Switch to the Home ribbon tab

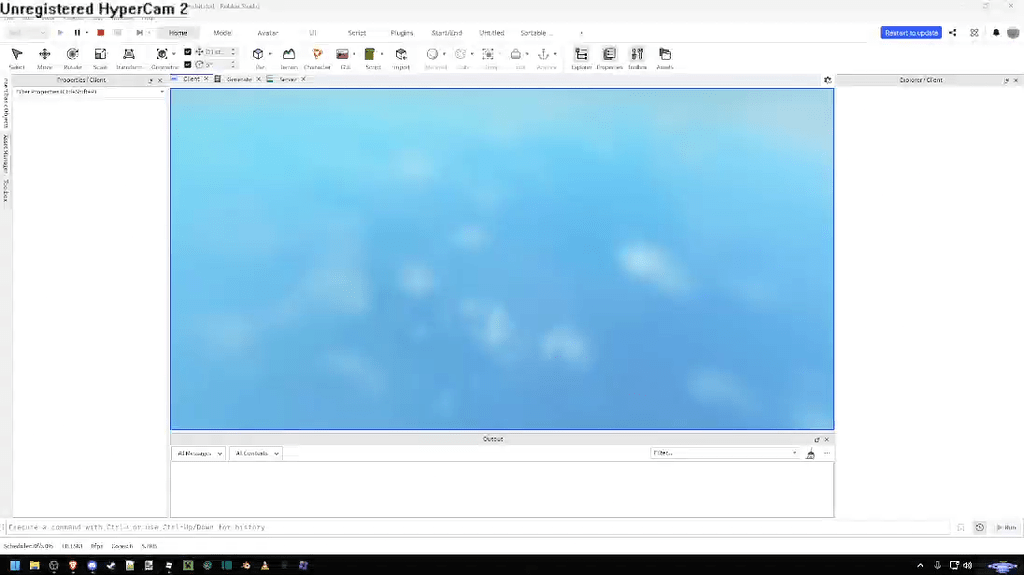click(x=178, y=33)
